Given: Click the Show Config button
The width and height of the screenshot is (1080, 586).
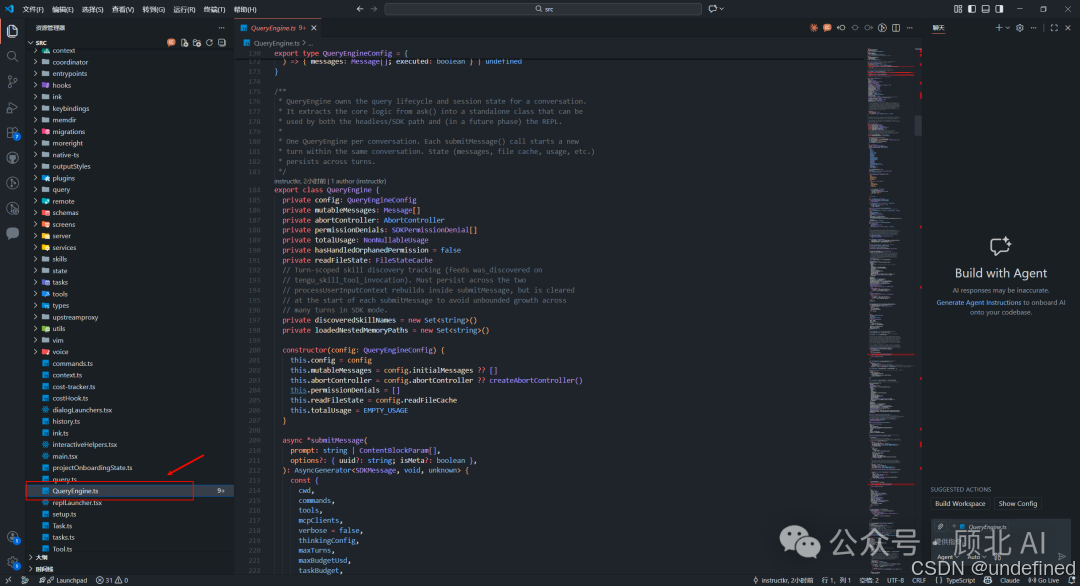Looking at the screenshot, I should click(x=1017, y=503).
